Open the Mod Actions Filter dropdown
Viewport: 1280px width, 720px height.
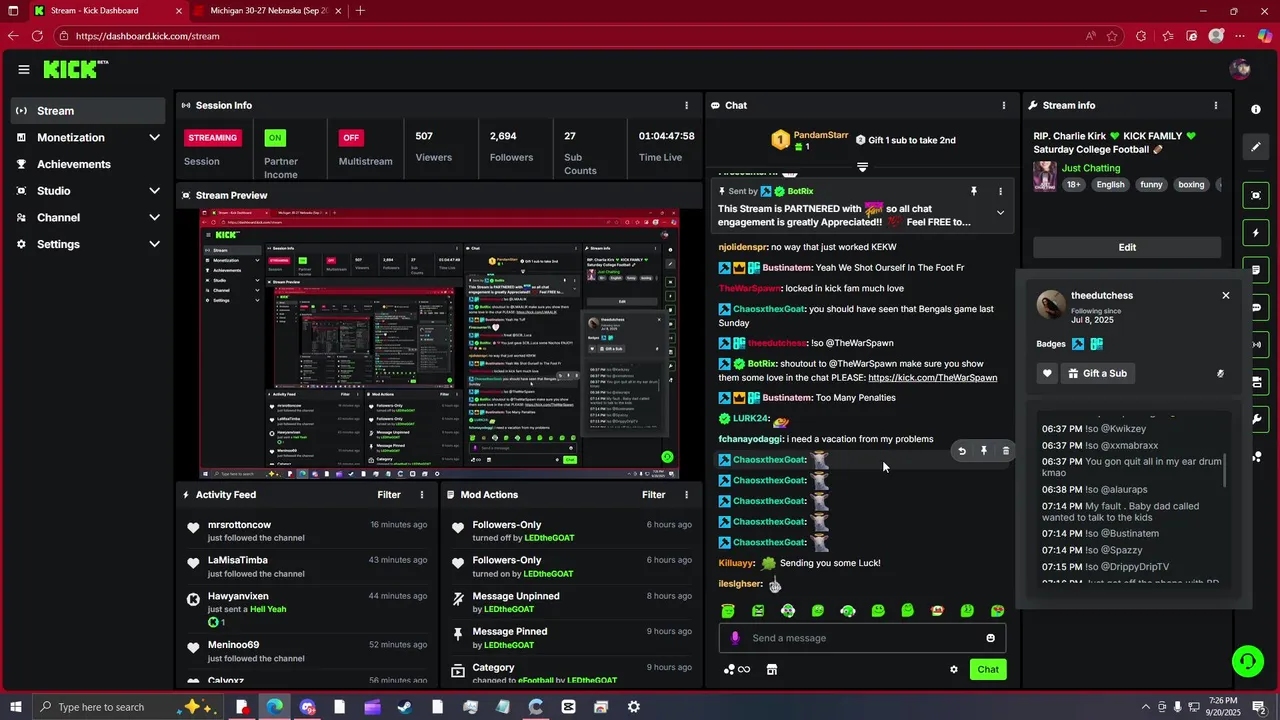(654, 495)
